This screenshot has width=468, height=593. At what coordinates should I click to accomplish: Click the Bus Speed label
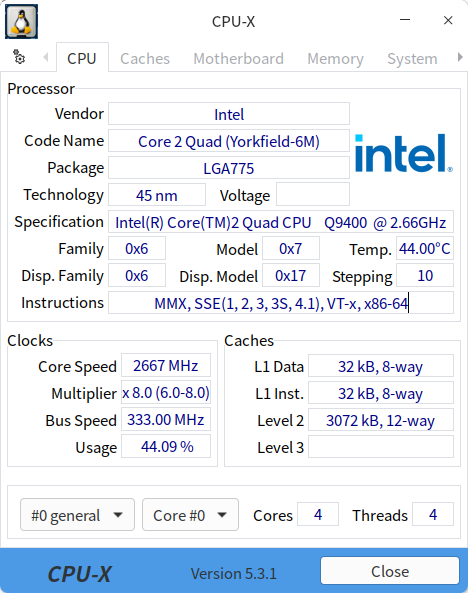pyautogui.click(x=81, y=420)
